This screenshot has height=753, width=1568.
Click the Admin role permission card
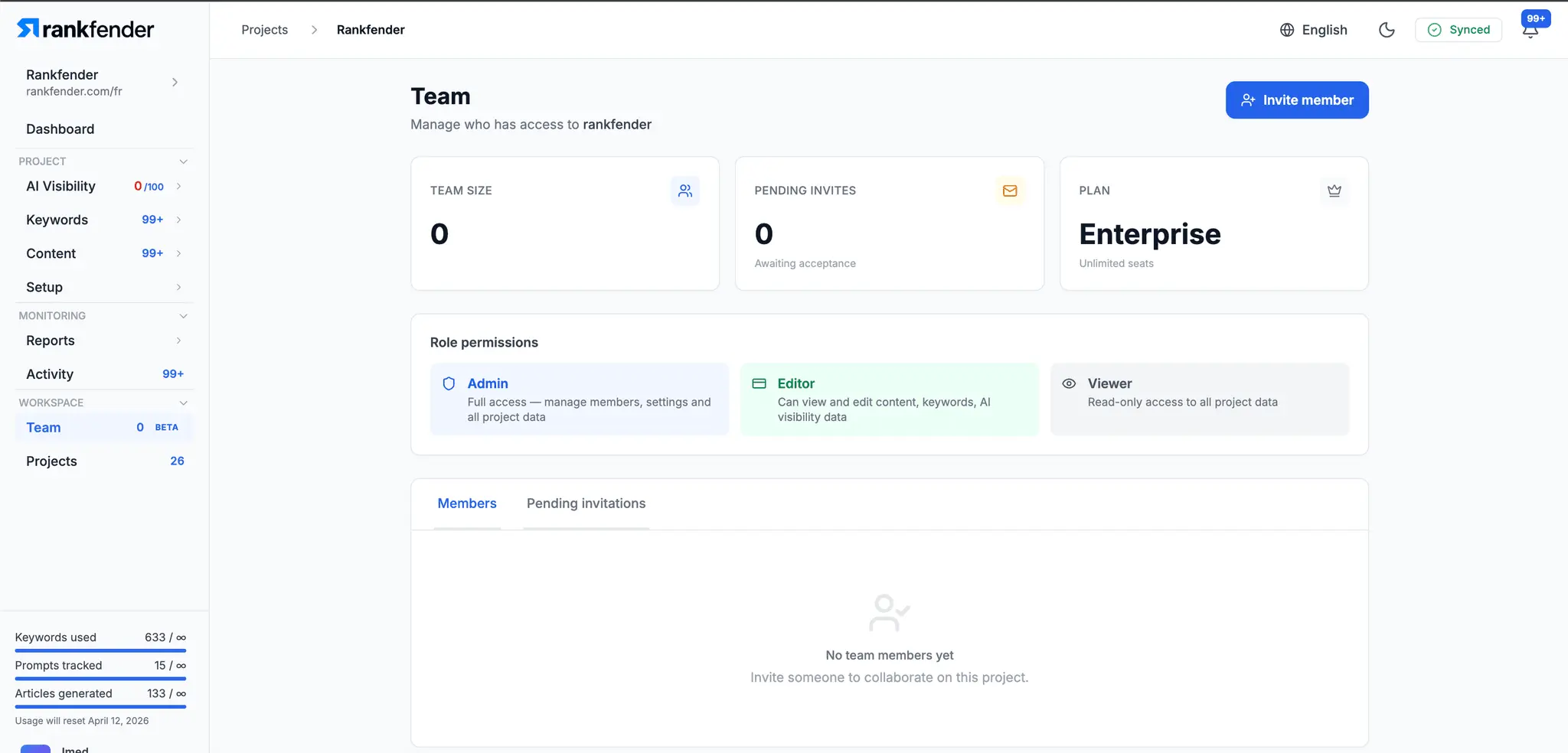click(x=580, y=399)
